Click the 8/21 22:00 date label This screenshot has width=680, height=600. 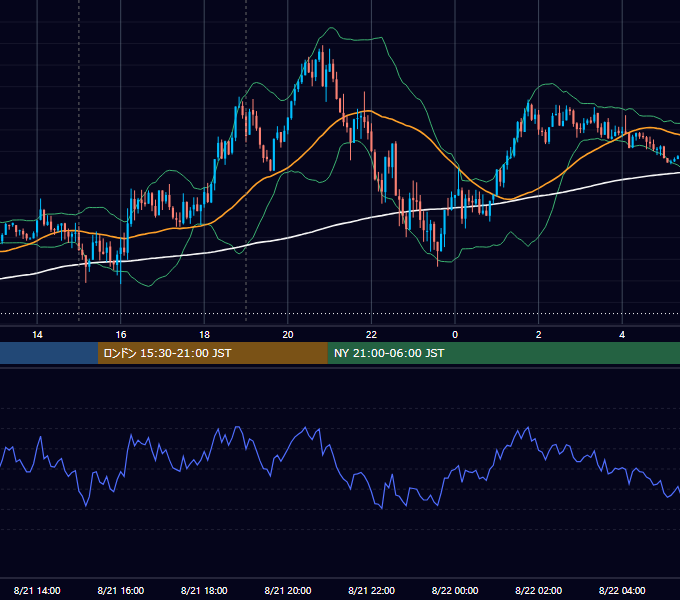click(371, 590)
